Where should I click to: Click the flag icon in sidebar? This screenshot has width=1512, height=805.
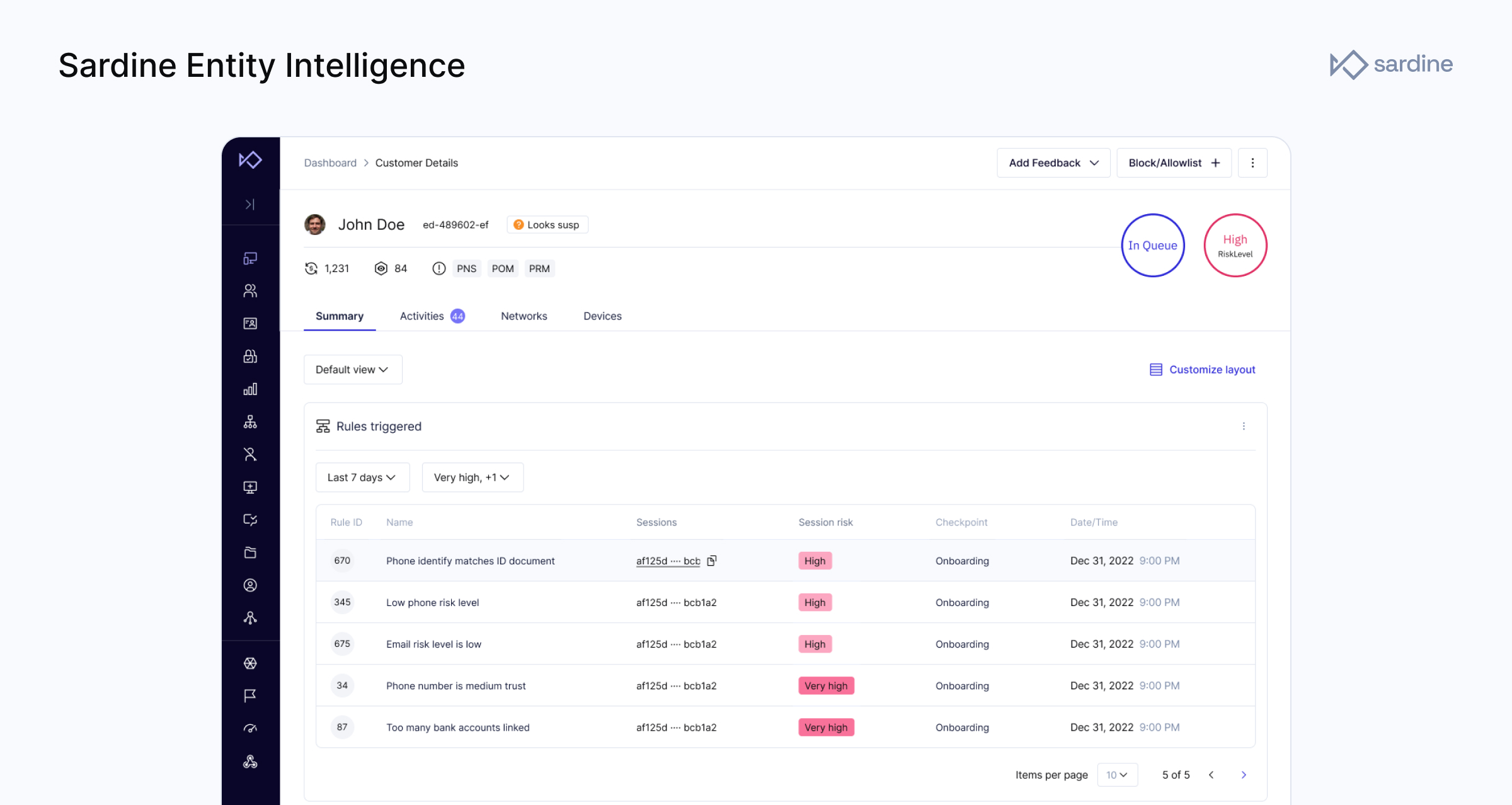click(250, 695)
